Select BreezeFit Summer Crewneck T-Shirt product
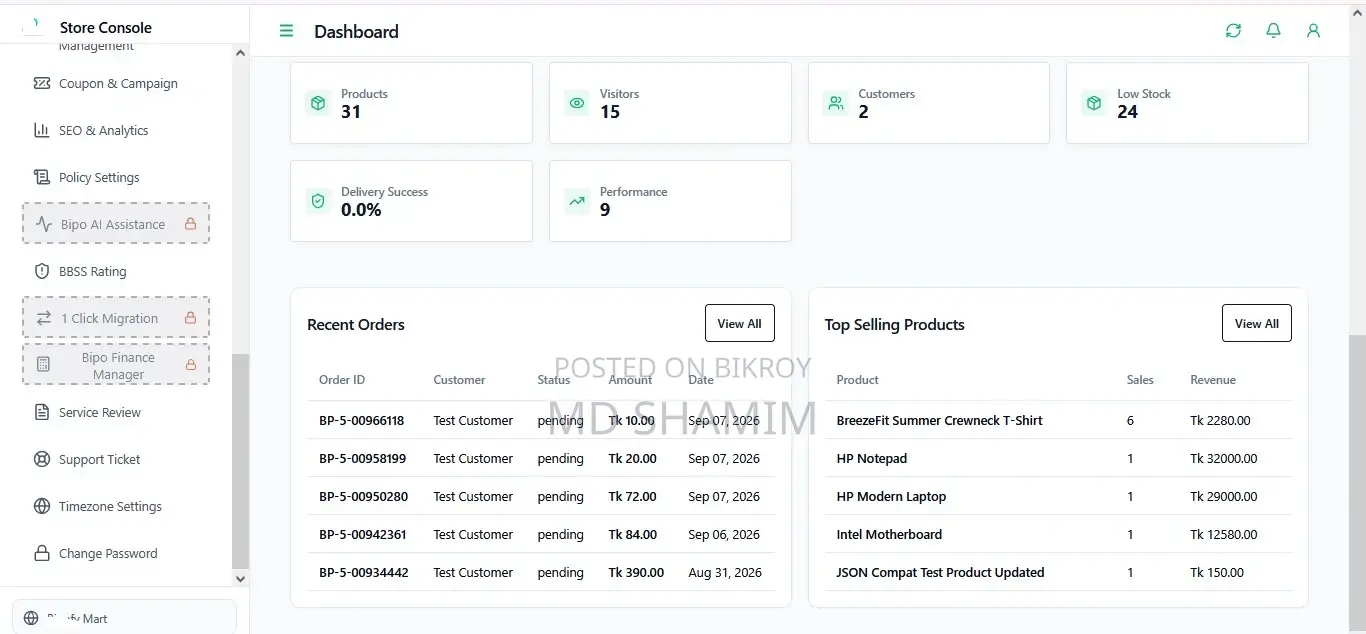1366x634 pixels. (939, 421)
